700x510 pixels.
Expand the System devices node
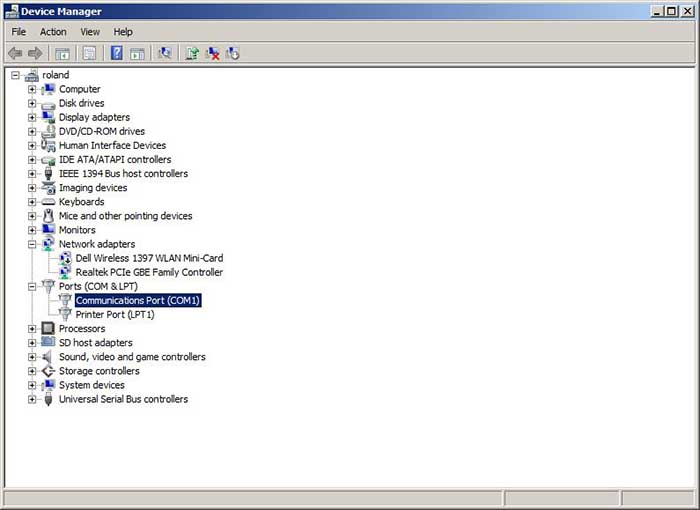pos(32,385)
